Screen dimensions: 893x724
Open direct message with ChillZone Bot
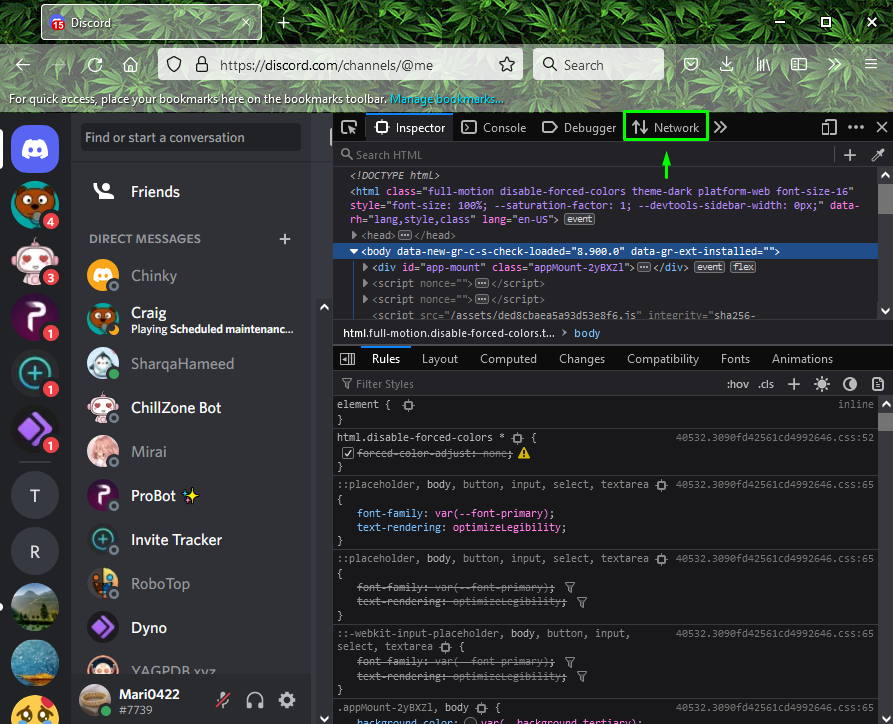[x=192, y=408]
